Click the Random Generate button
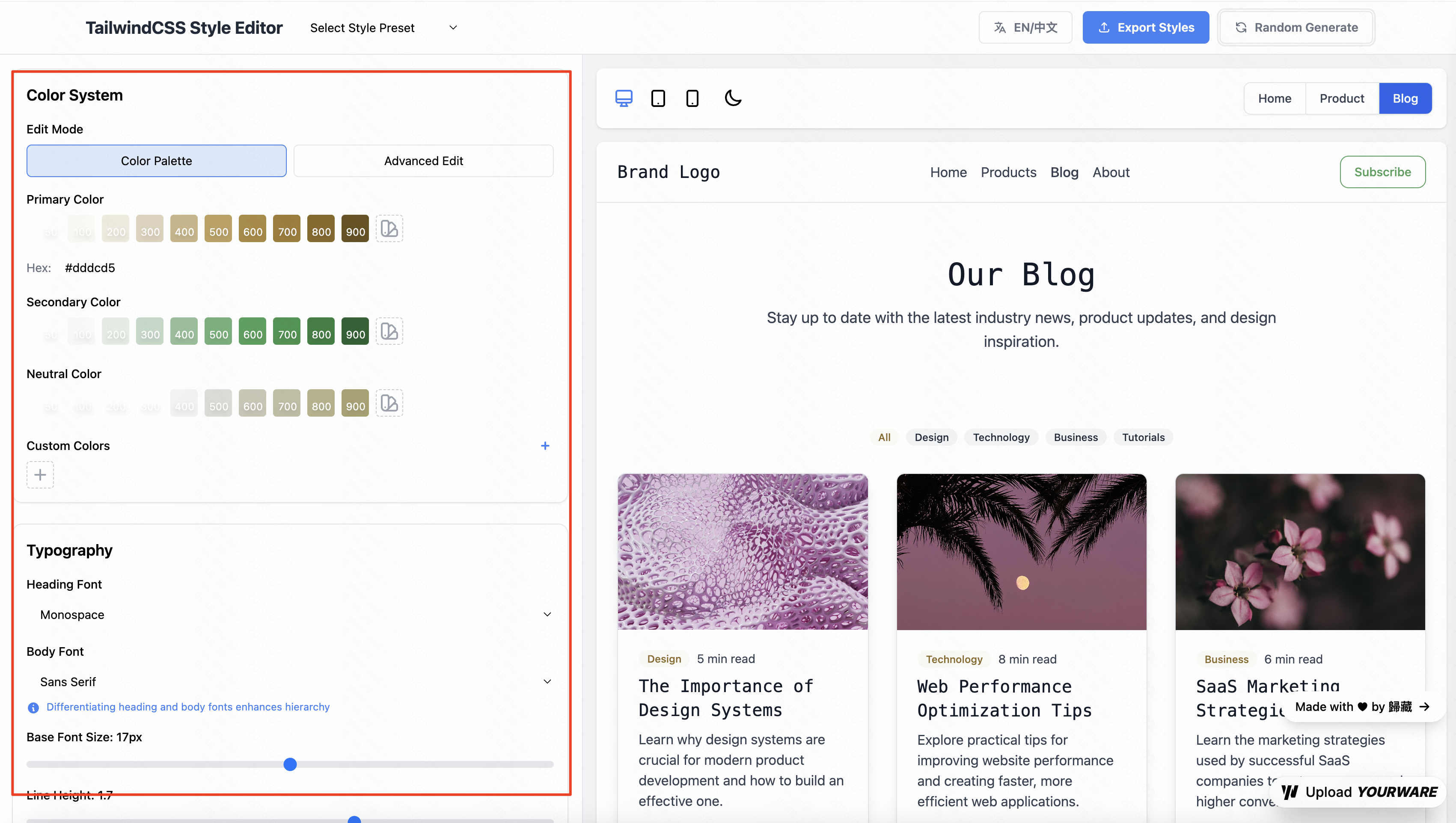Viewport: 1456px width, 823px height. (x=1296, y=27)
